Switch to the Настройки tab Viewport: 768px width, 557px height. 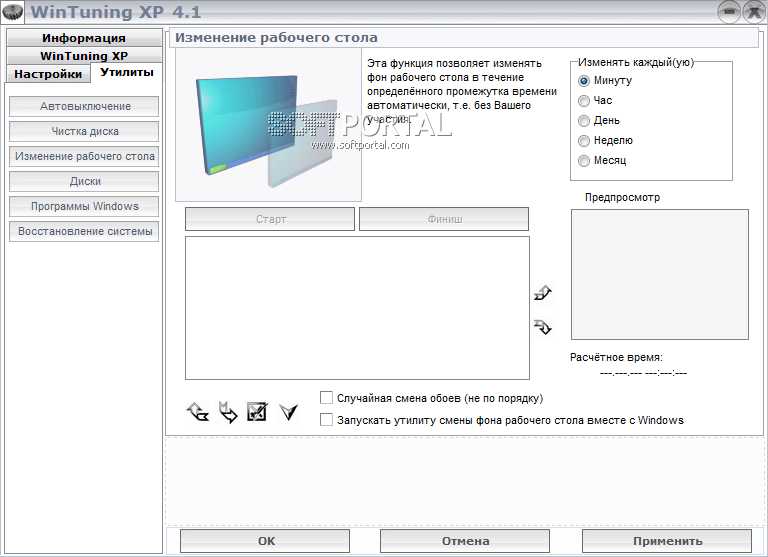point(48,74)
